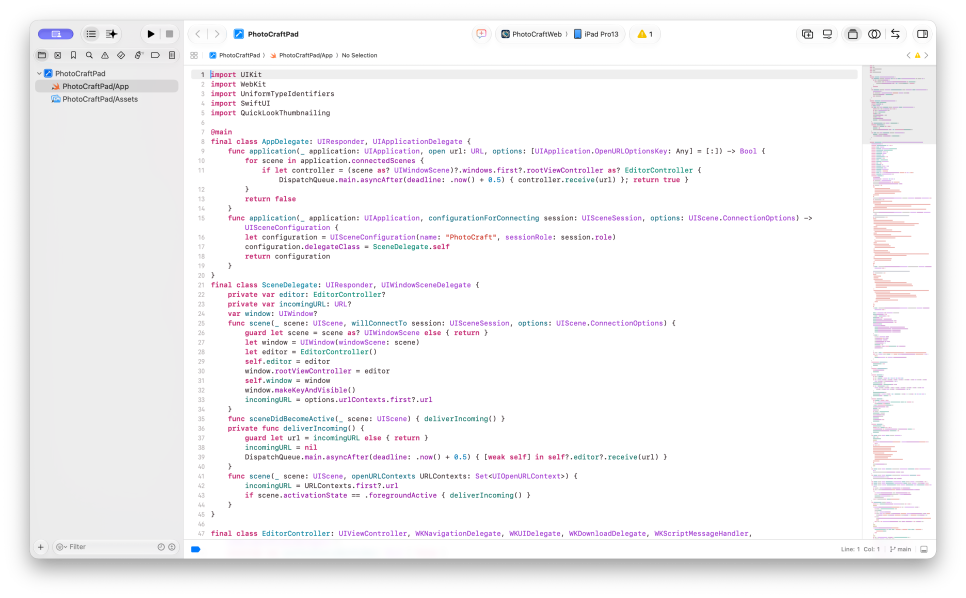The width and height of the screenshot is (966, 598).
Task: Run the PhotoCraftPad project
Action: click(x=150, y=34)
